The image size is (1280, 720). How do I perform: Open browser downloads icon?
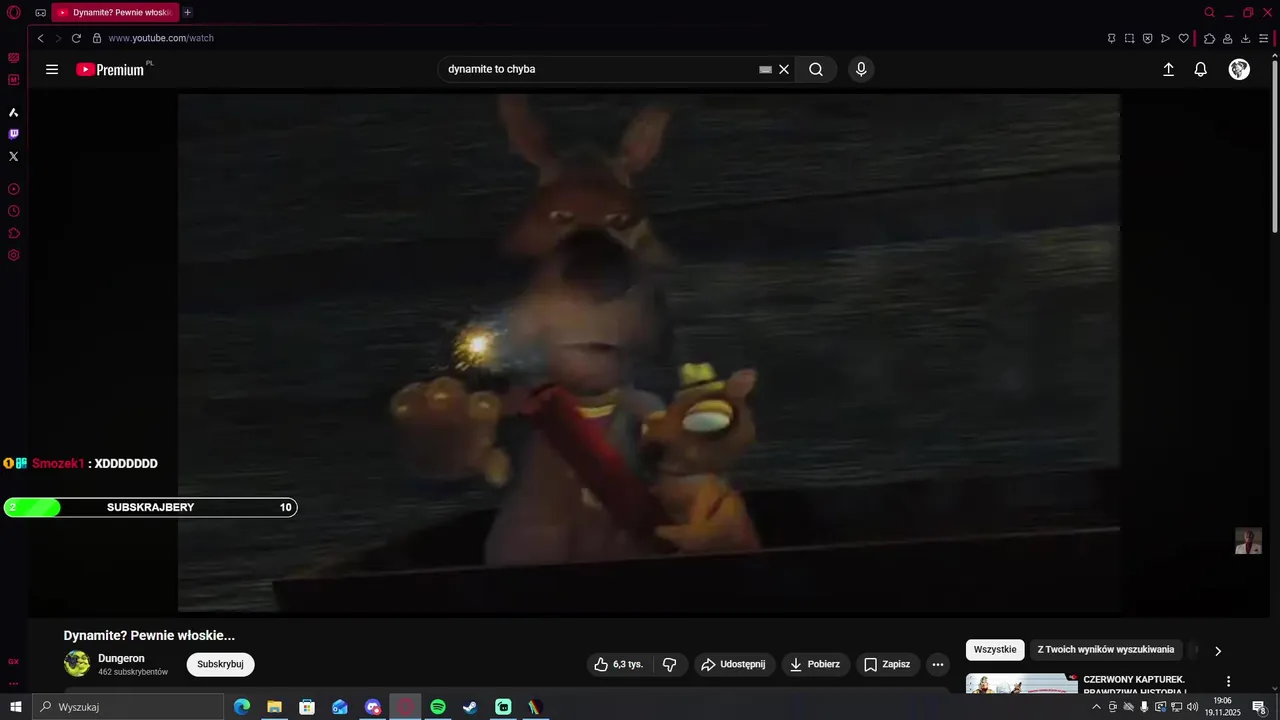1245,38
